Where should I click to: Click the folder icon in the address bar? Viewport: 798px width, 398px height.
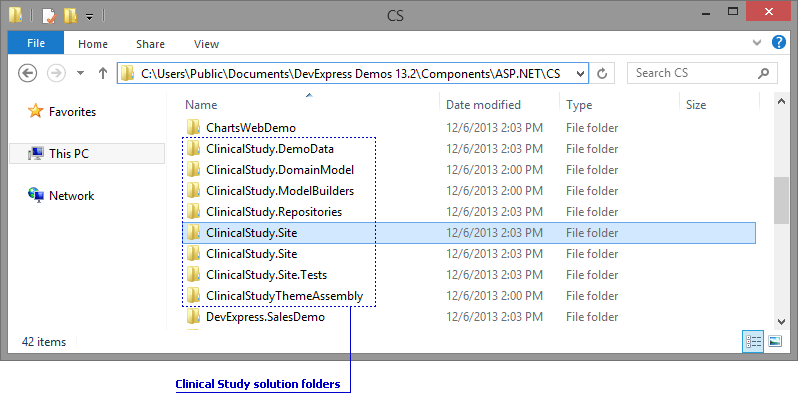pos(127,73)
